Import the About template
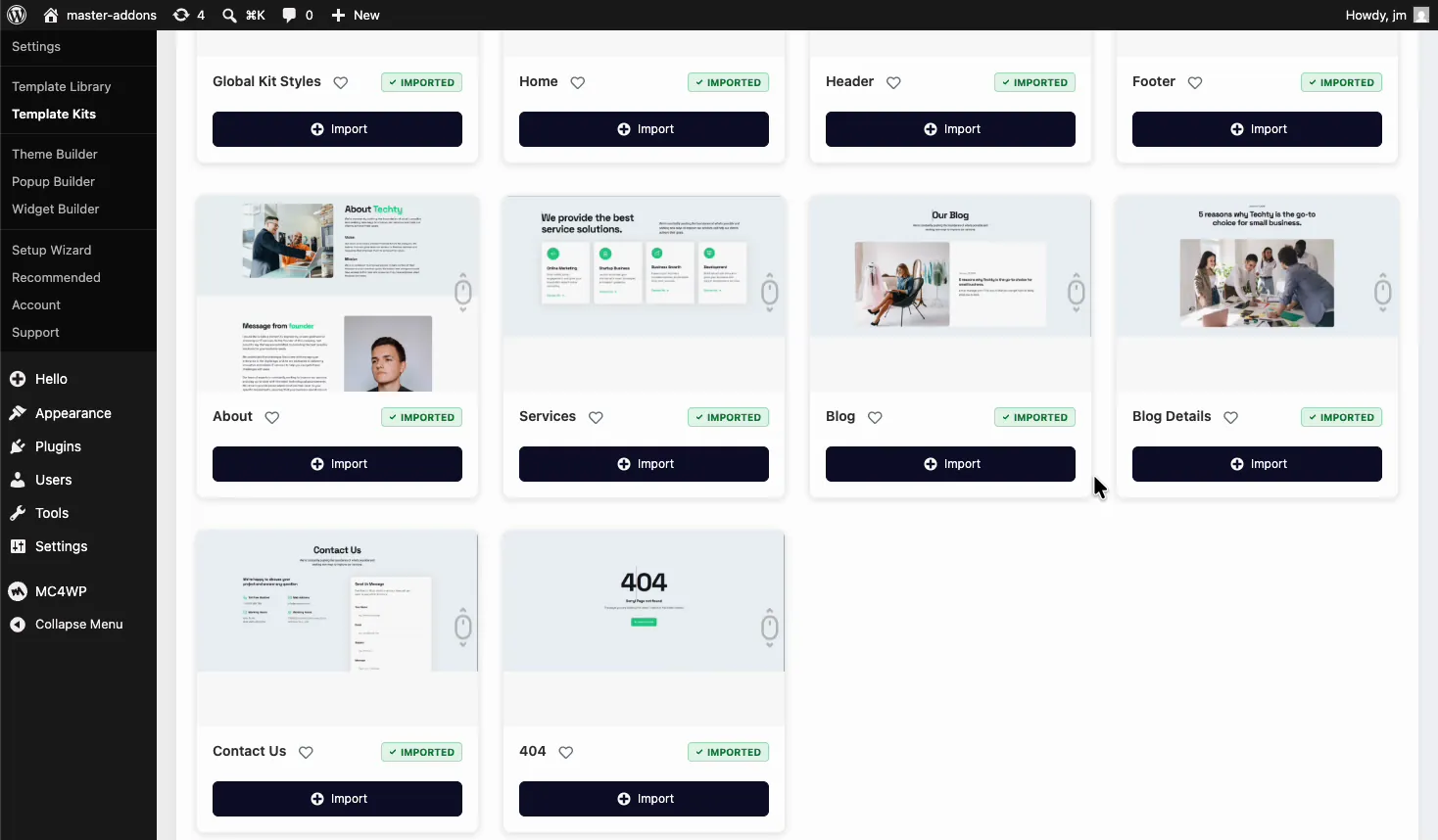This screenshot has width=1438, height=840. (337, 464)
